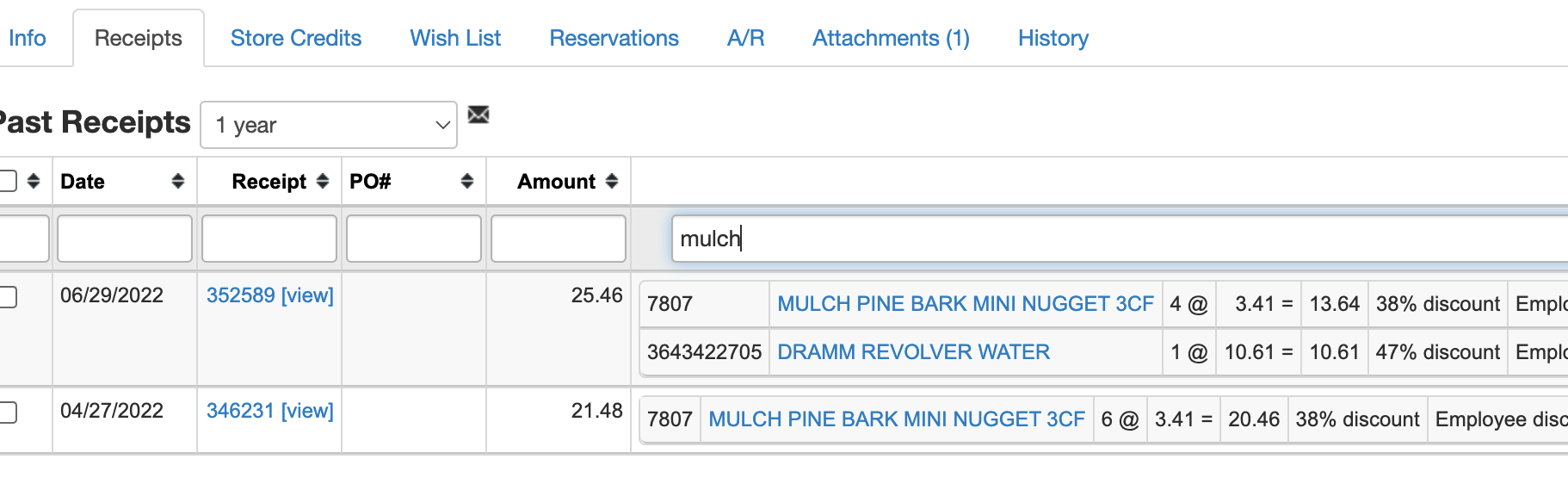1568x484 pixels.
Task: Open the 1 year period dropdown
Action: click(329, 125)
